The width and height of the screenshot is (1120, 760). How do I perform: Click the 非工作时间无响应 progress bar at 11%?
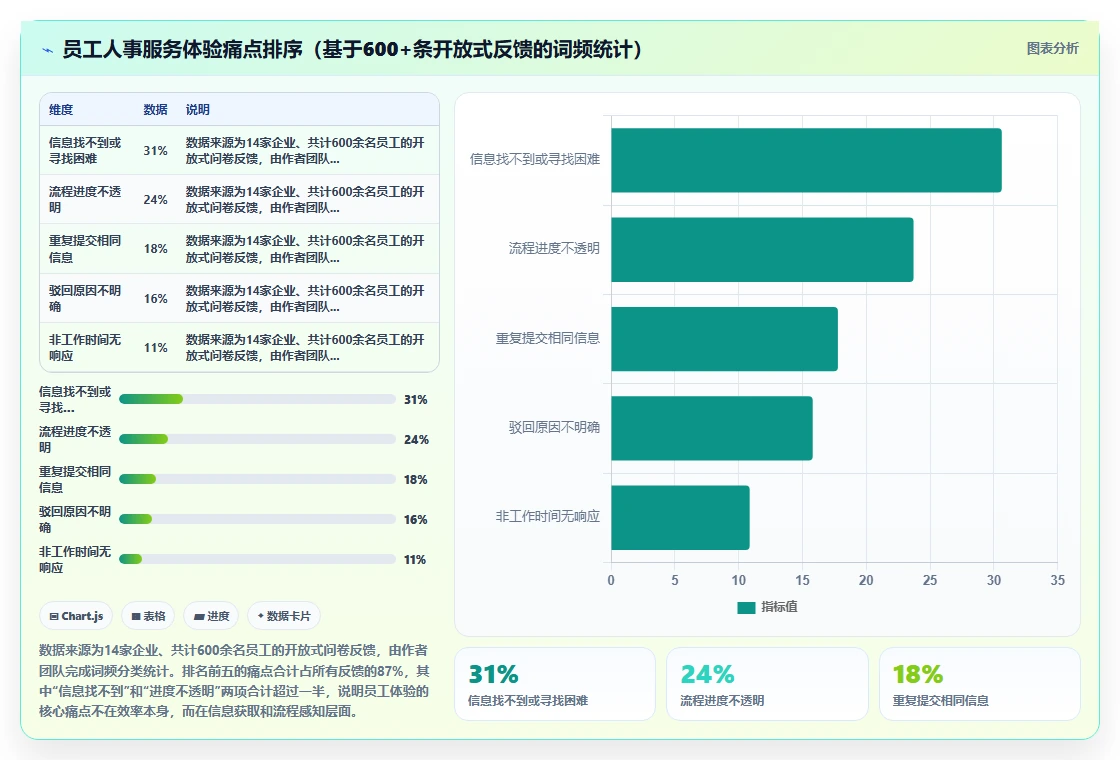coord(257,559)
